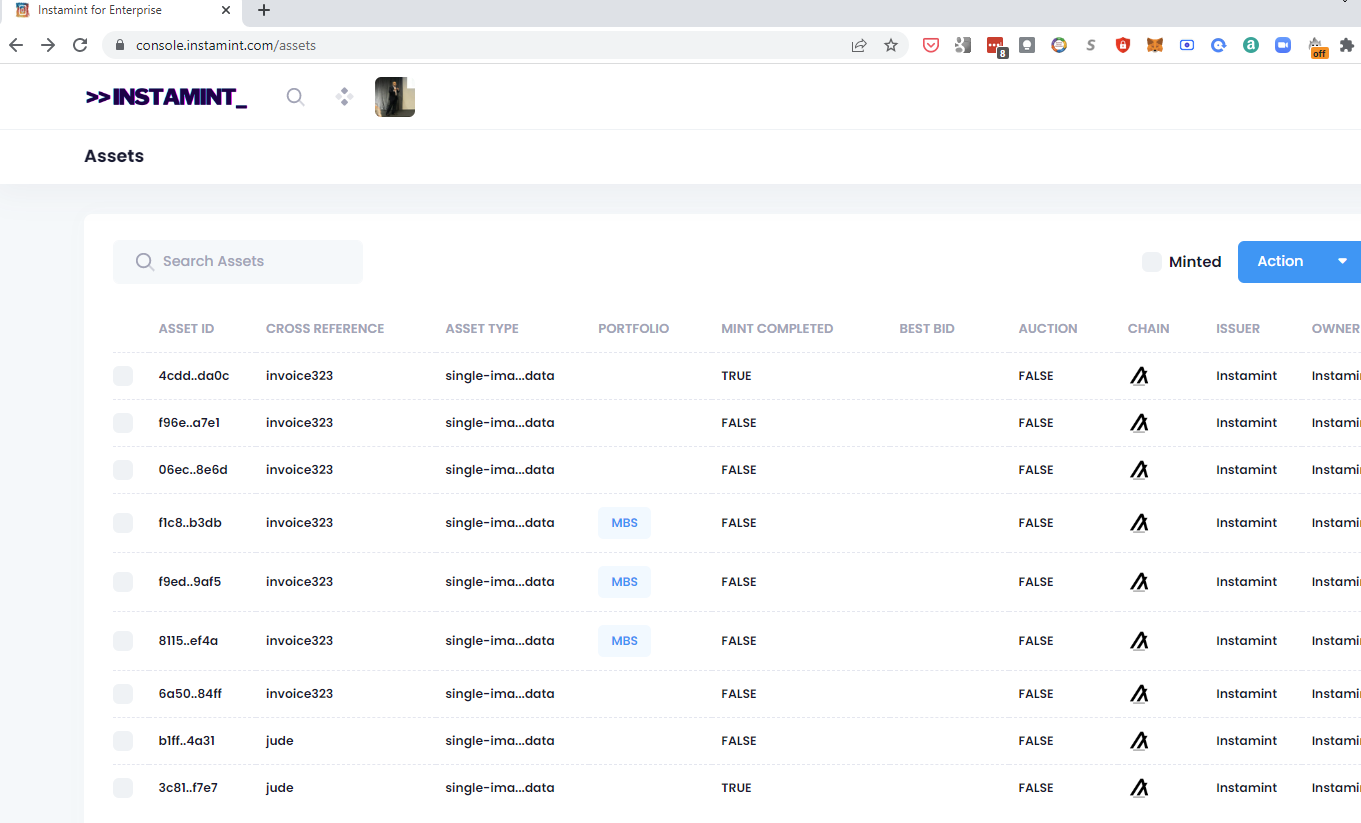Open asset ID 06ec..8e6d

click(x=193, y=470)
